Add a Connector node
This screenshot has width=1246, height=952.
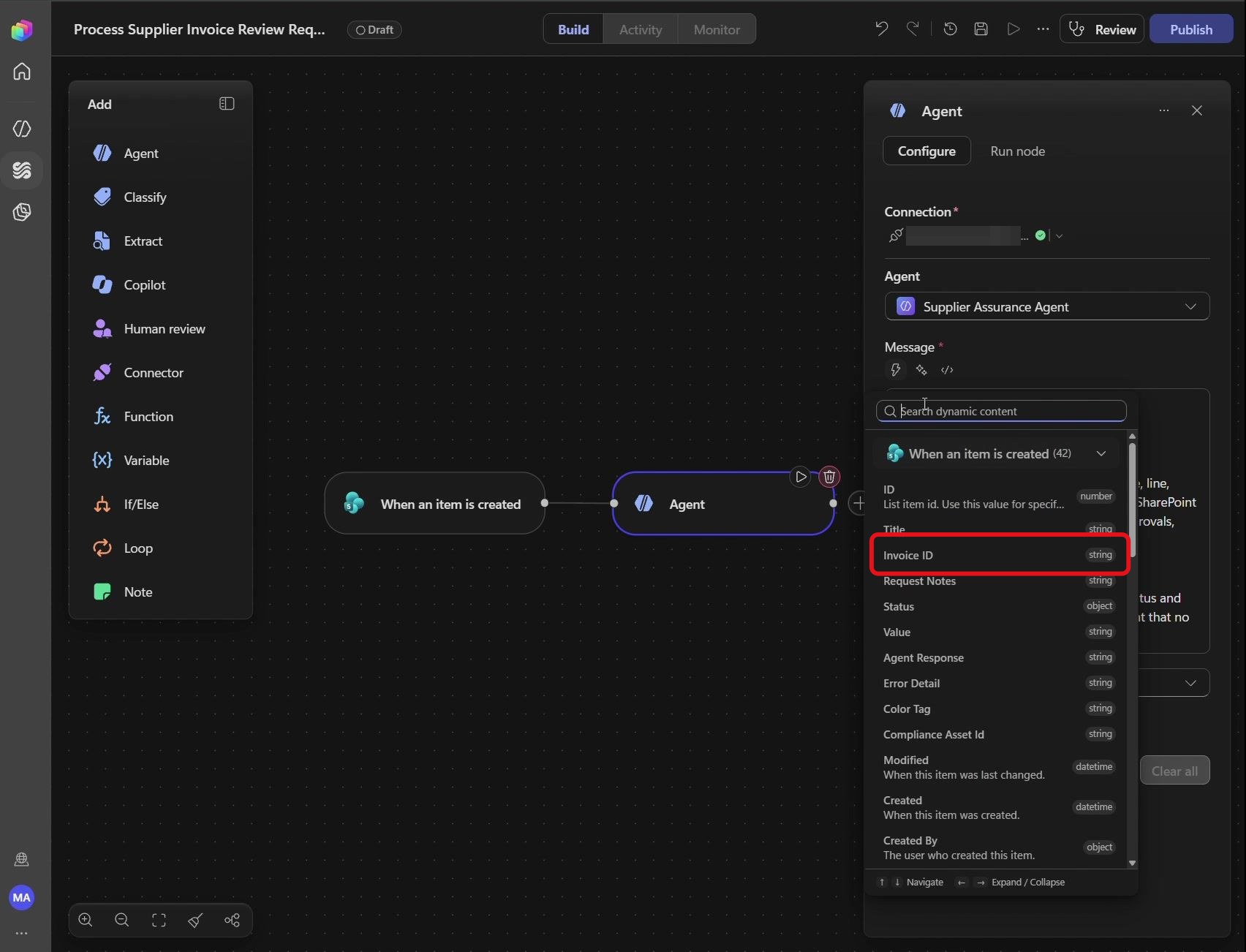[x=161, y=373]
